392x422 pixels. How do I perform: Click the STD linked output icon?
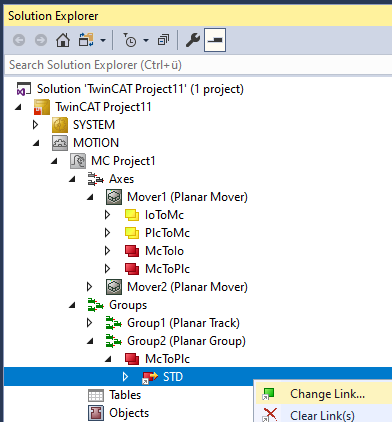coord(150,377)
